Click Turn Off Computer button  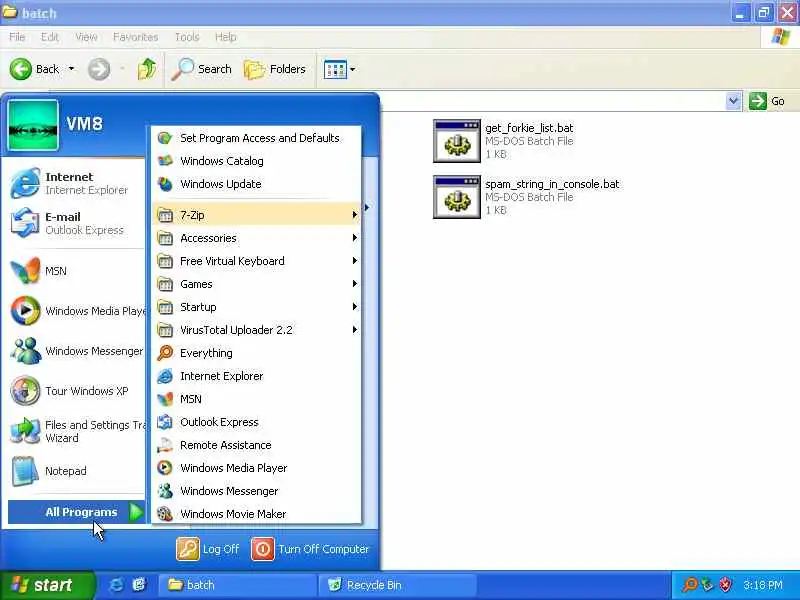tap(310, 549)
